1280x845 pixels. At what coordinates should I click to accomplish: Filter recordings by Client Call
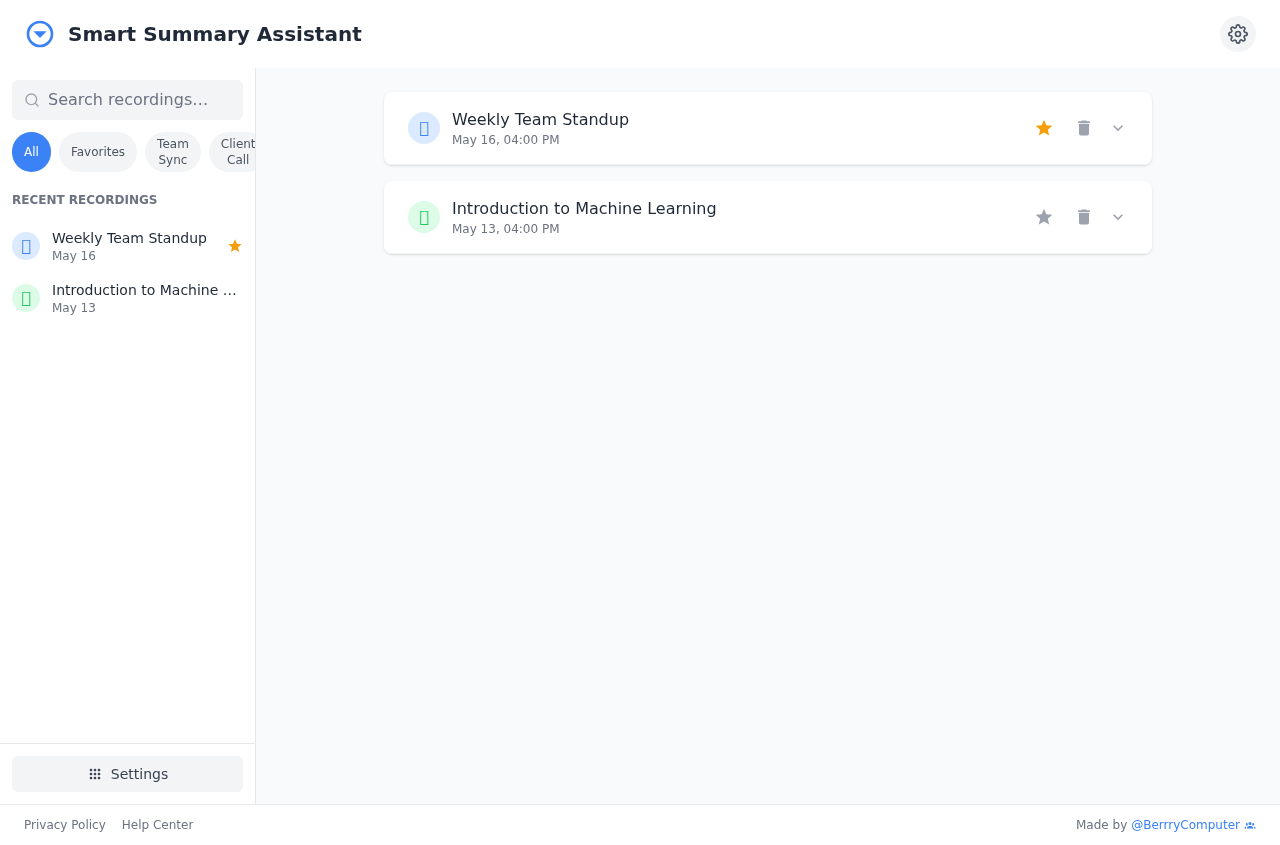pyautogui.click(x=237, y=151)
